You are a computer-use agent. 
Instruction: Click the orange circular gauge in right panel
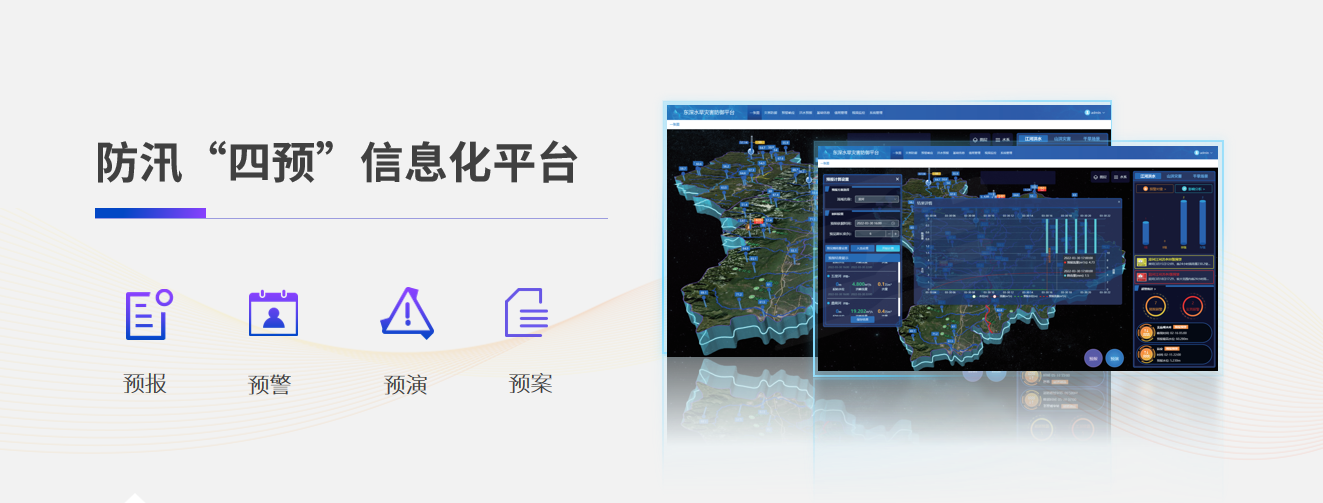1155,306
